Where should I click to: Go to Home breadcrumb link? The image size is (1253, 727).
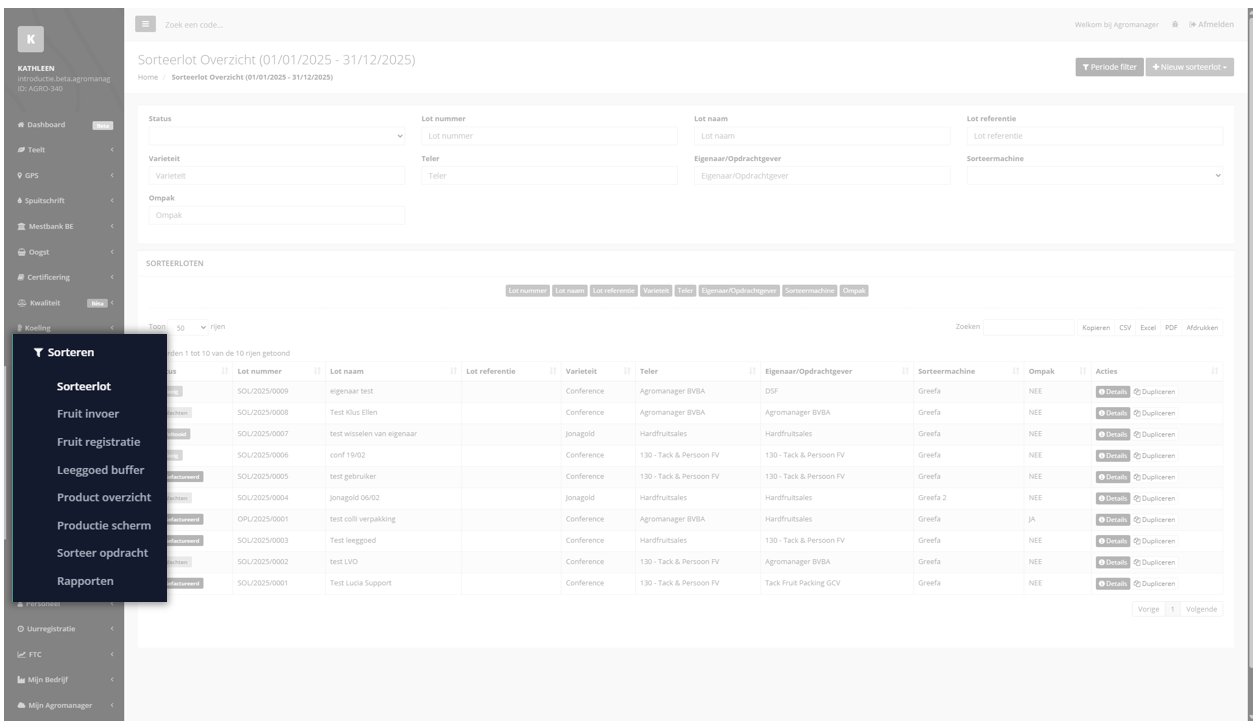pyautogui.click(x=147, y=77)
